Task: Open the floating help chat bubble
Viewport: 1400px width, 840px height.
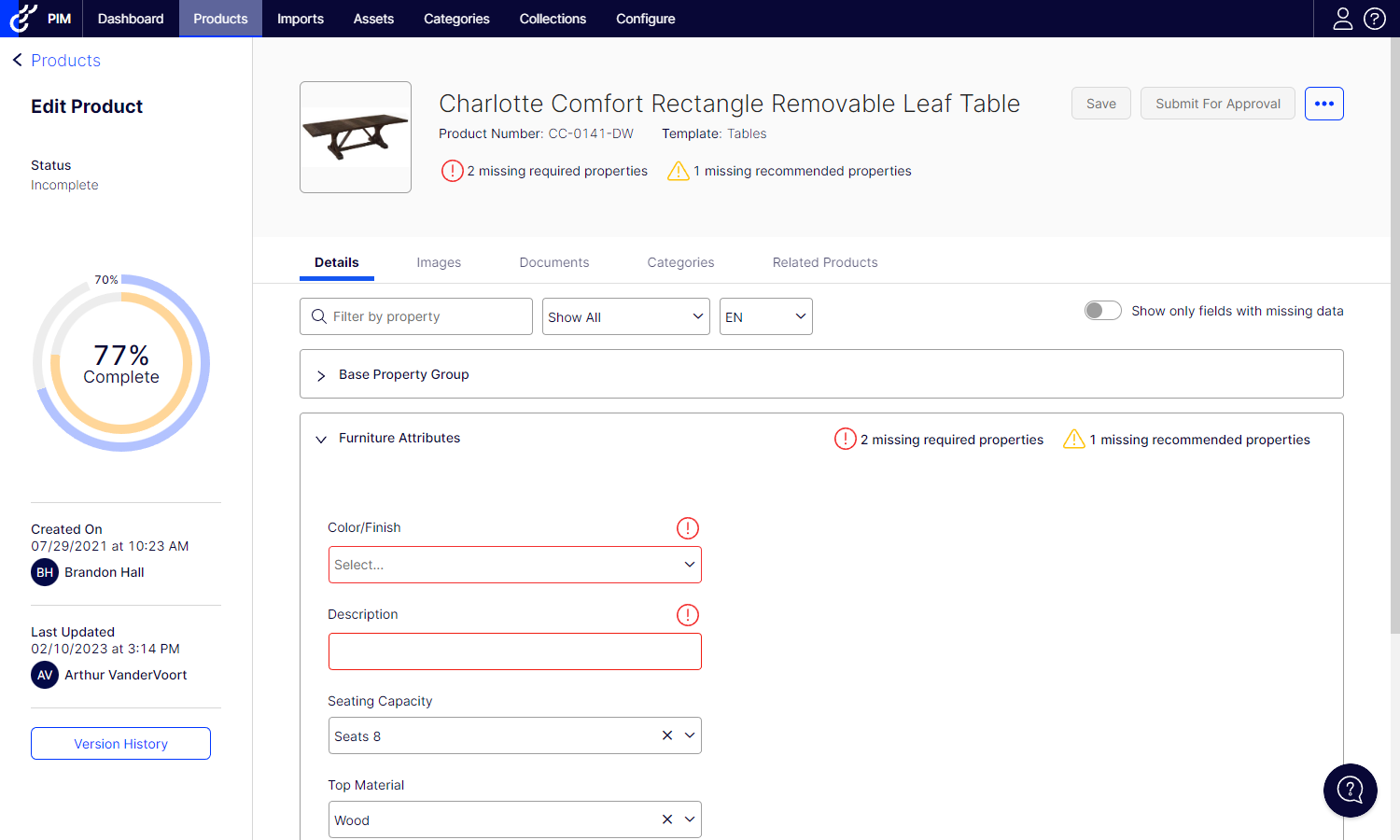Action: coord(1350,791)
